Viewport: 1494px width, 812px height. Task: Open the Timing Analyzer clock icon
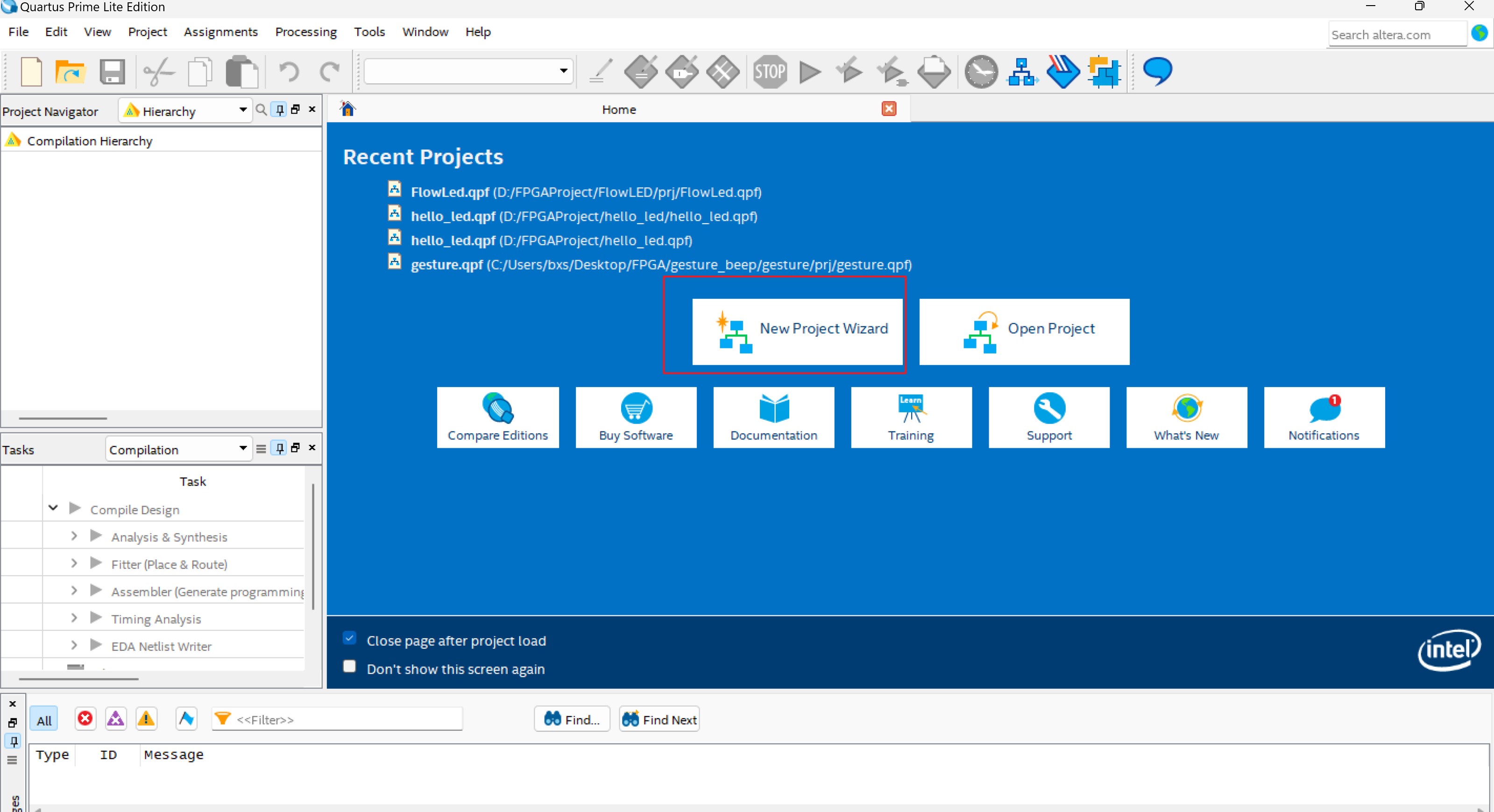pos(981,72)
